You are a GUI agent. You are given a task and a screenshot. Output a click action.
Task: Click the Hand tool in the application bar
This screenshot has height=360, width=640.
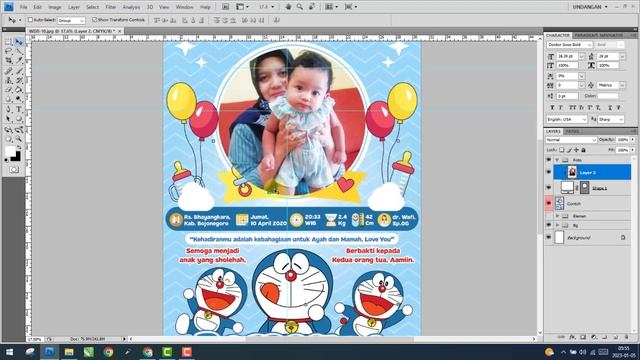click(288, 7)
